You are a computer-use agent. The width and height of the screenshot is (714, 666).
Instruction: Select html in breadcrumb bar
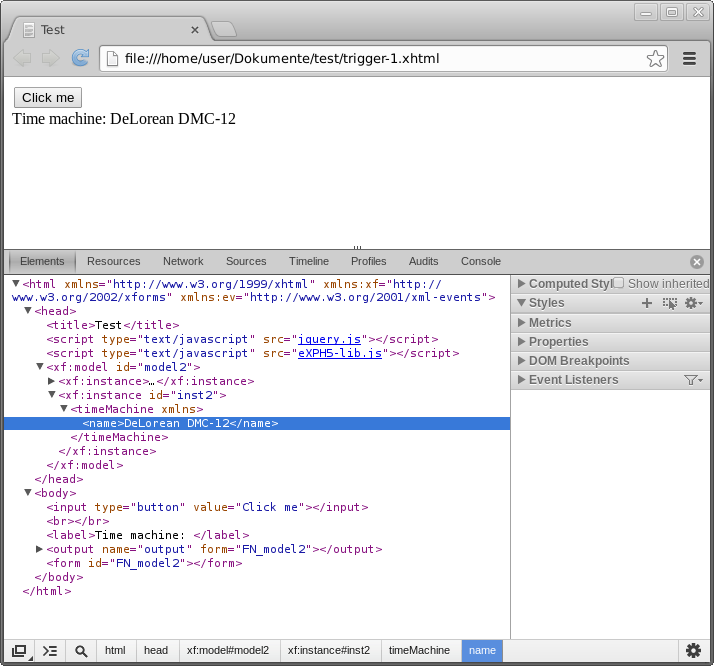point(115,651)
